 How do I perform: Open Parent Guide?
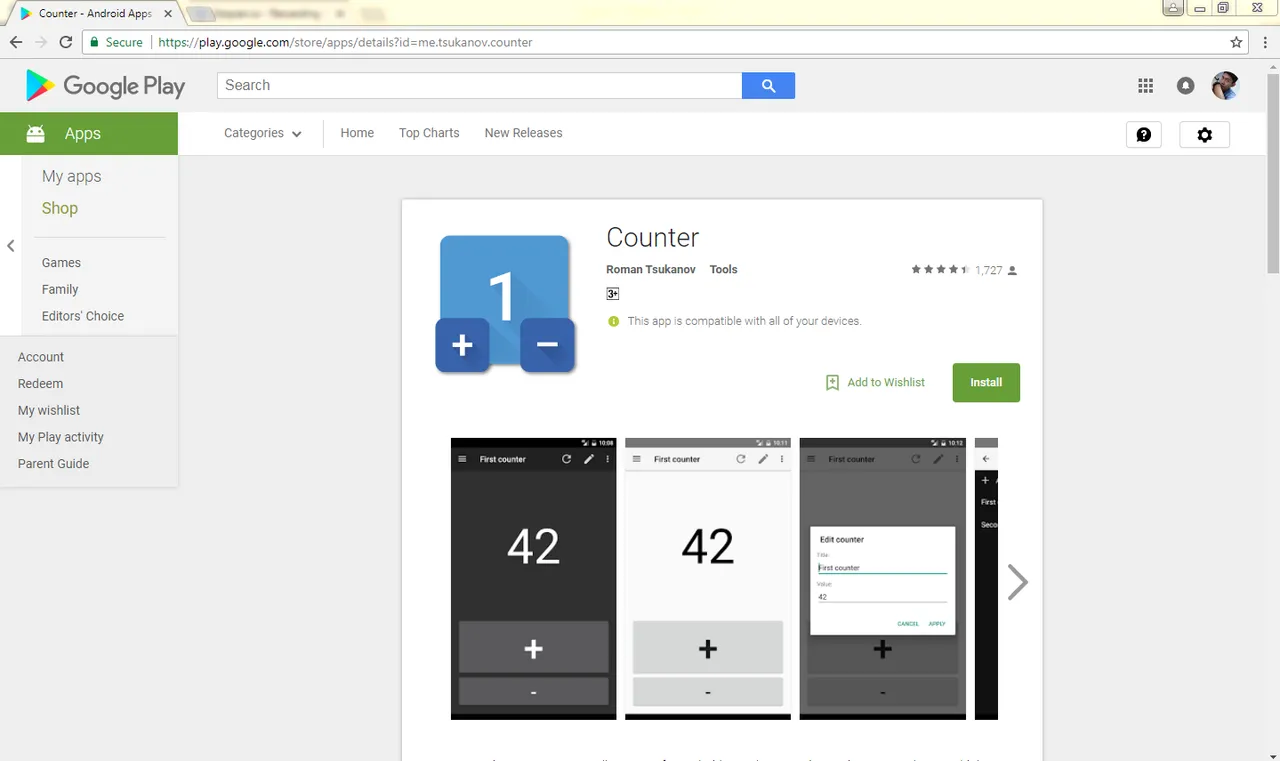pyautogui.click(x=53, y=464)
